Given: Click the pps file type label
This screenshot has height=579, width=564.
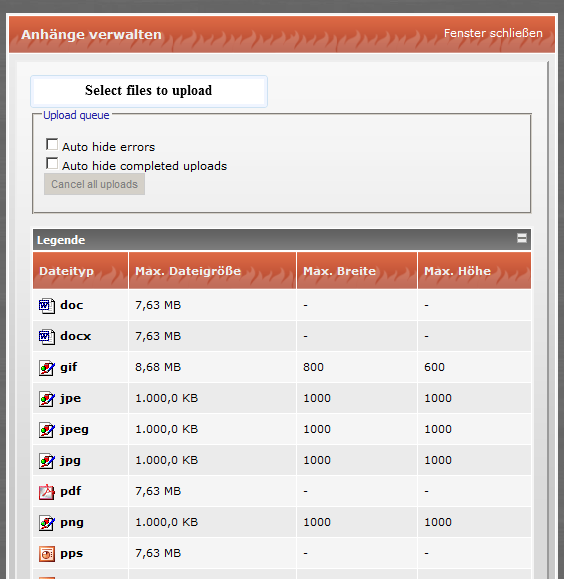Looking at the screenshot, I should point(72,554).
